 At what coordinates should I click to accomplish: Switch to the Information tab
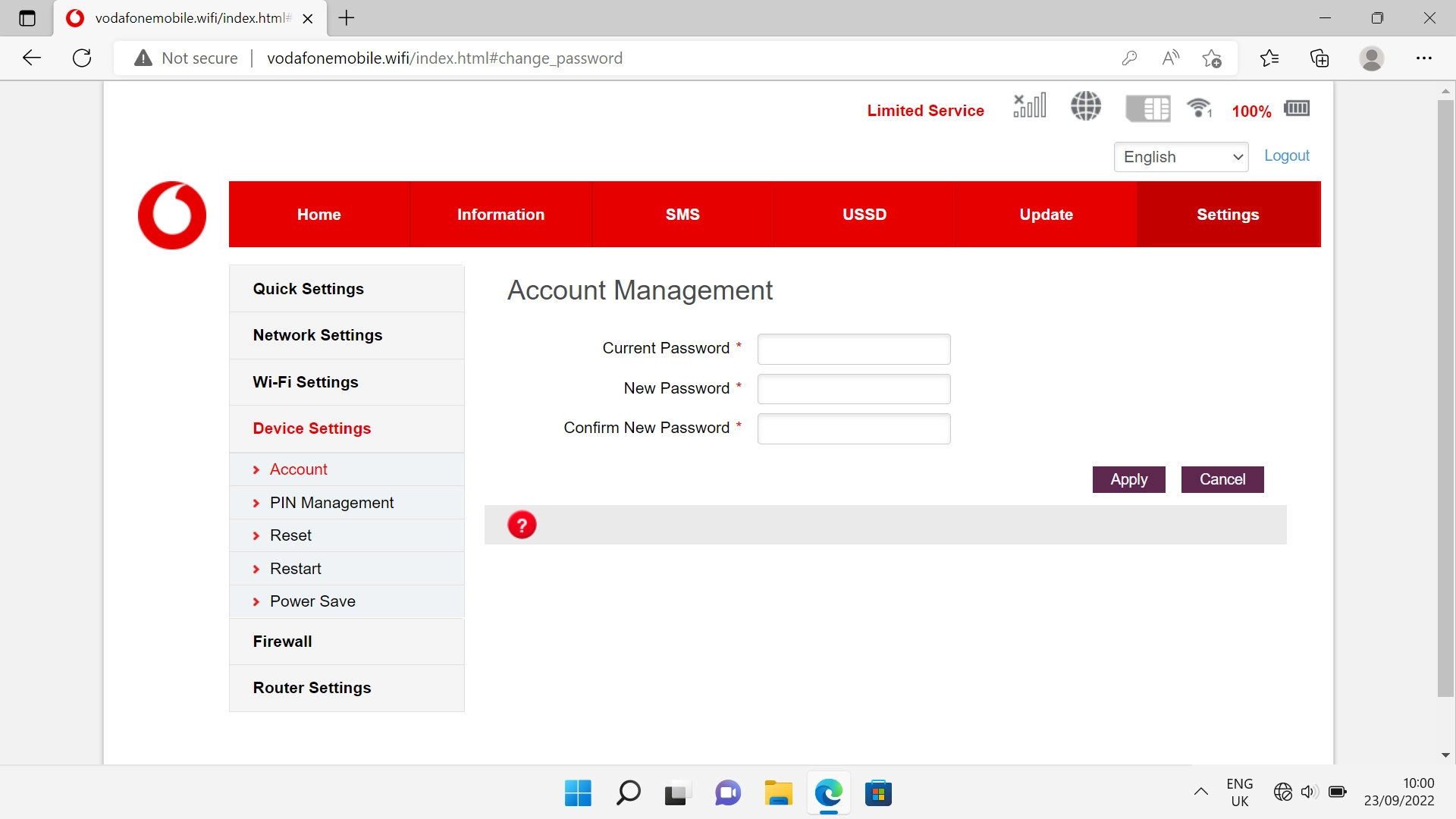point(500,215)
